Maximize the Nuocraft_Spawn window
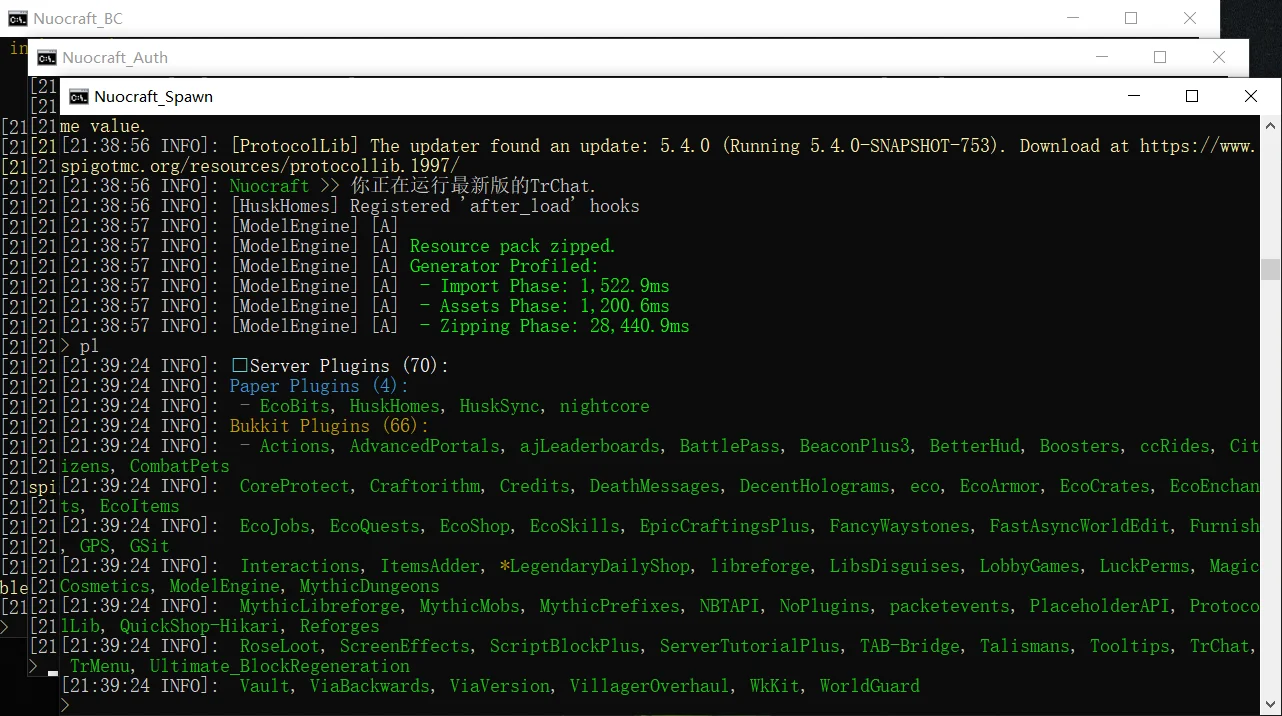The image size is (1282, 716). (1192, 96)
